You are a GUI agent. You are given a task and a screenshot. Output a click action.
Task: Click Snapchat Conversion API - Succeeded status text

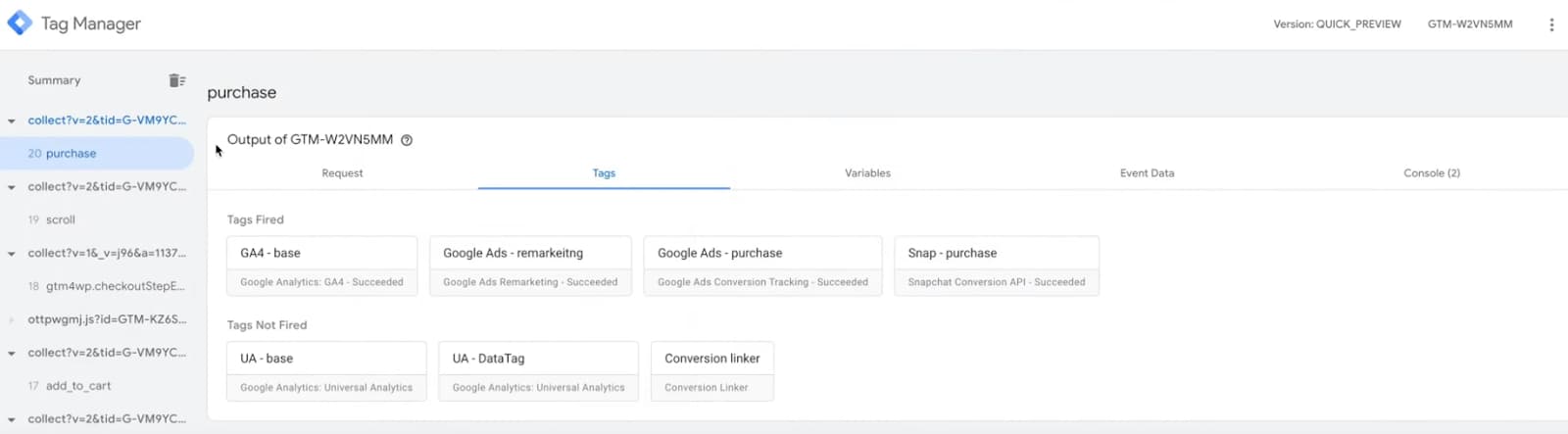tap(997, 282)
